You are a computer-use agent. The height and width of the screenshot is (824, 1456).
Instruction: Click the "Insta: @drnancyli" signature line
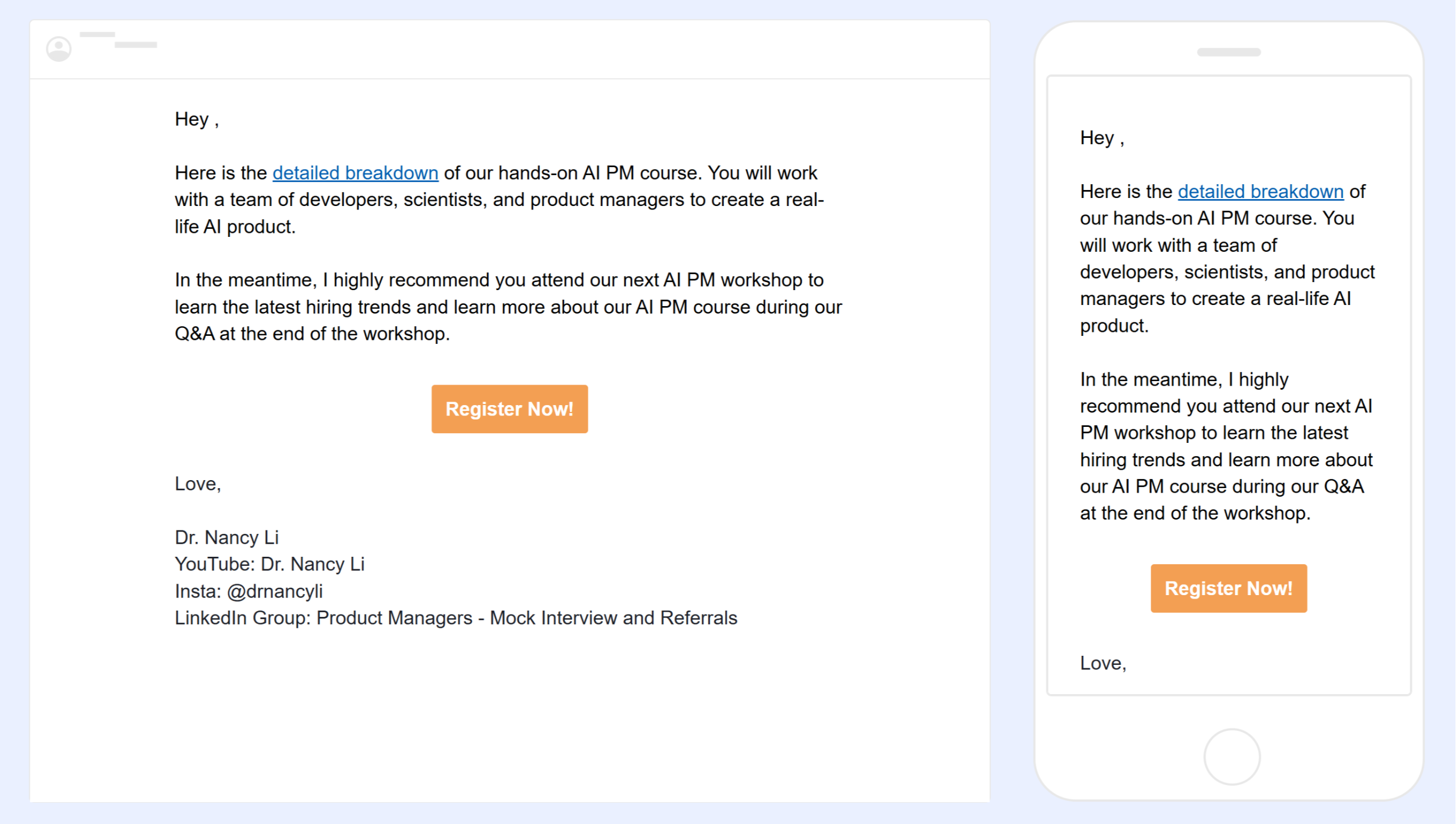249,591
